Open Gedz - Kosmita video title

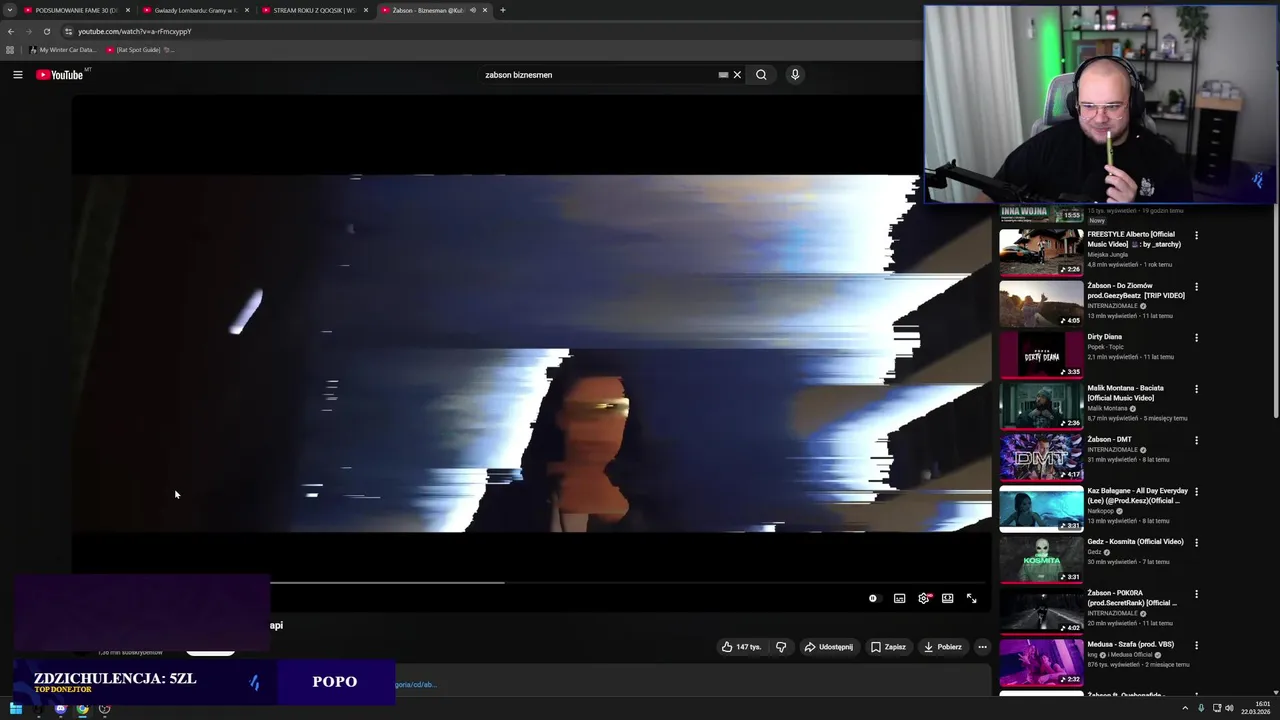(1136, 542)
